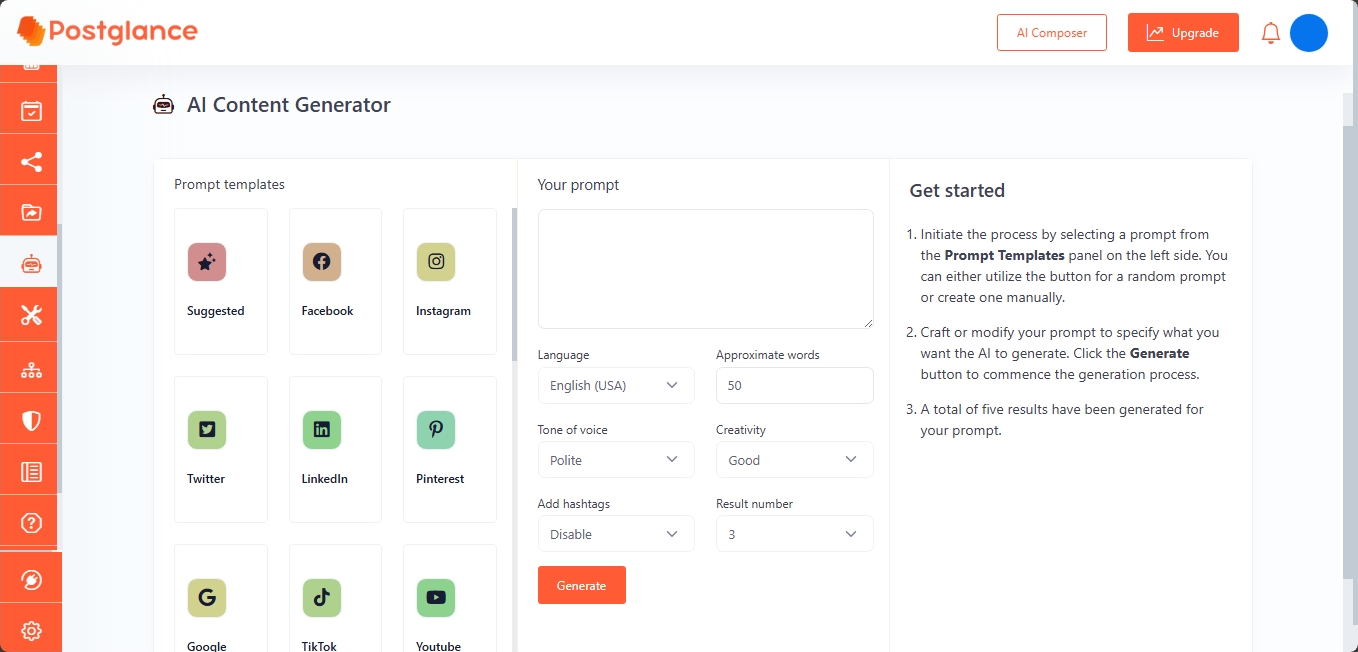The image size is (1358, 652).
Task: Click the help question mark sidebar icon
Action: coord(31,523)
